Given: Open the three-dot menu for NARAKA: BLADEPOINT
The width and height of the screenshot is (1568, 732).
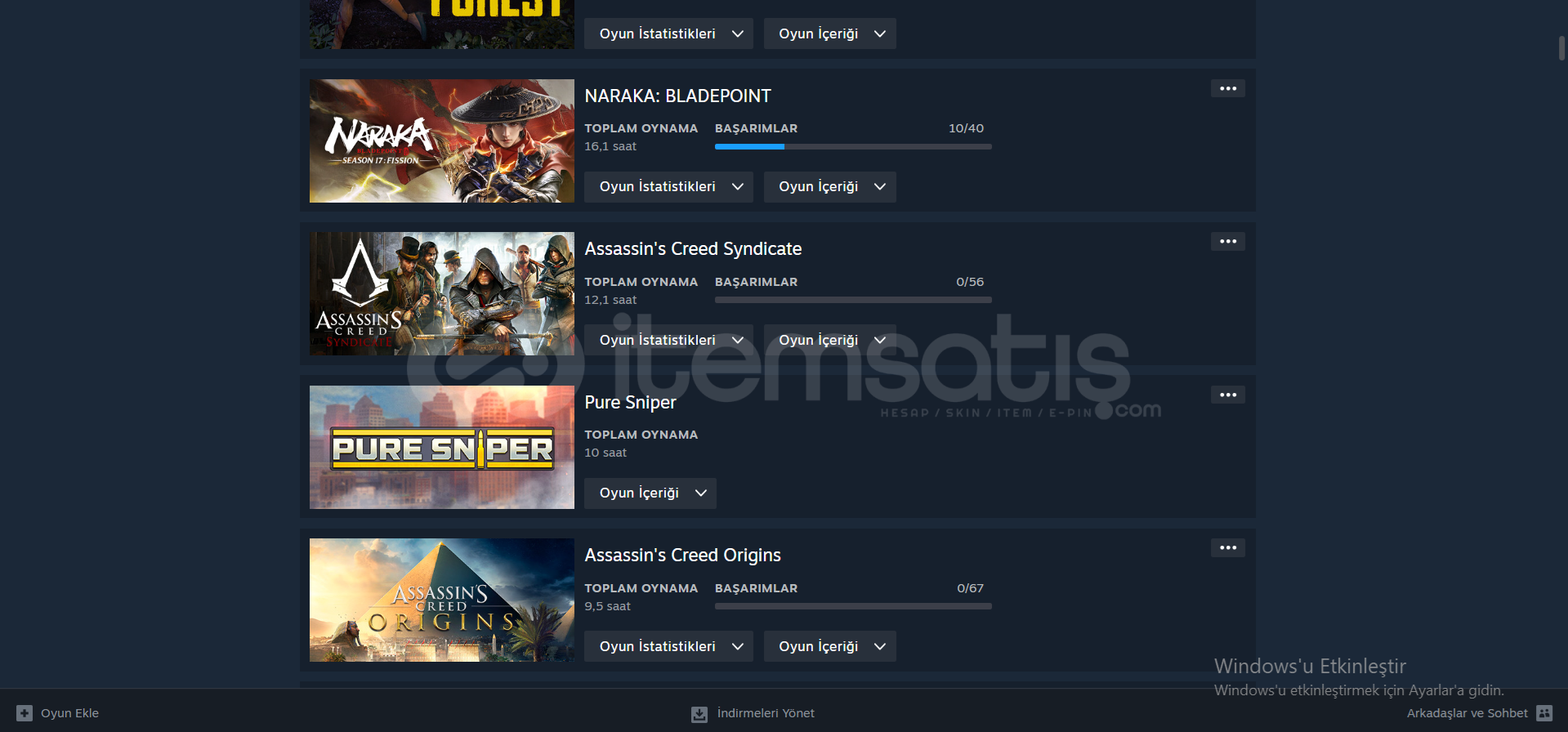Looking at the screenshot, I should pos(1227,88).
